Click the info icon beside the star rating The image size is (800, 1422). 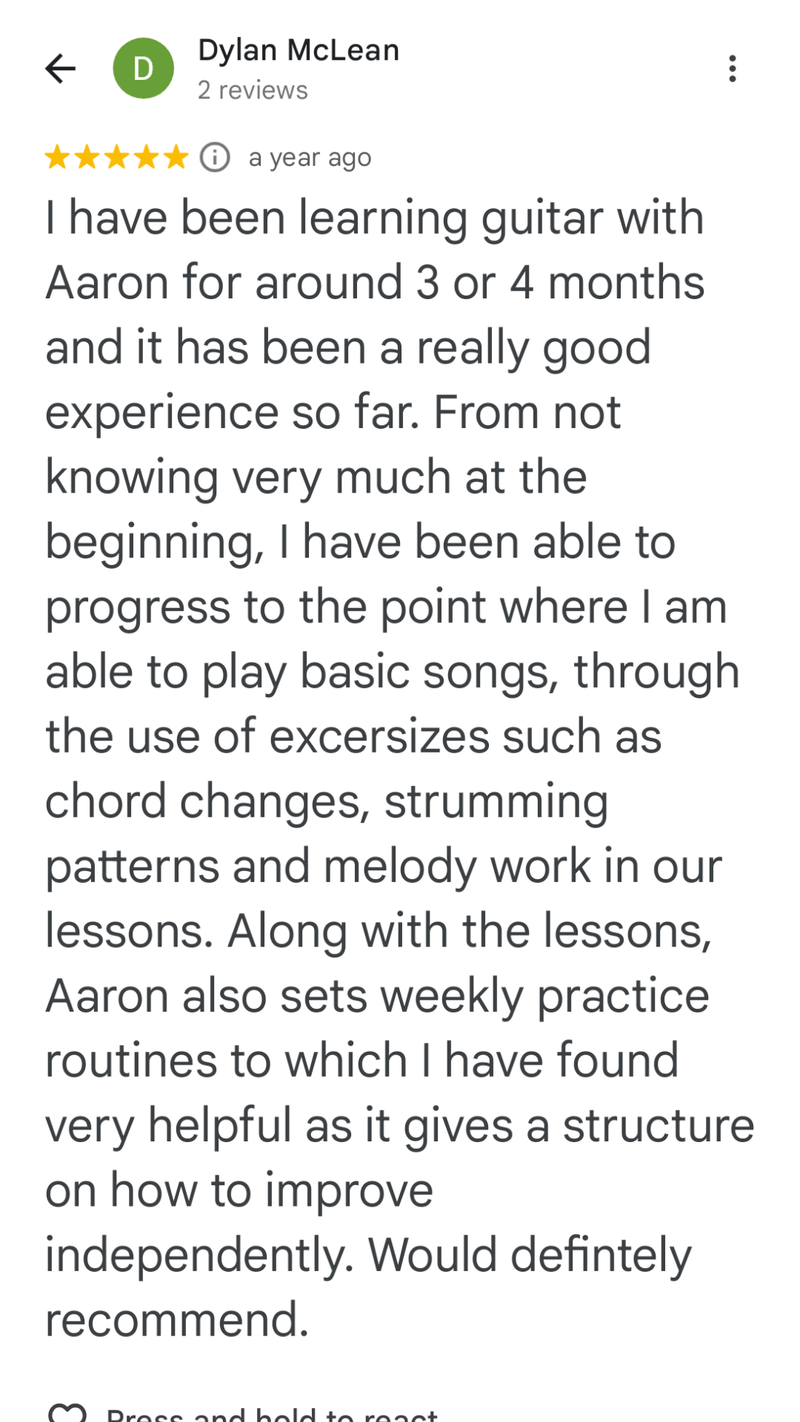click(213, 157)
